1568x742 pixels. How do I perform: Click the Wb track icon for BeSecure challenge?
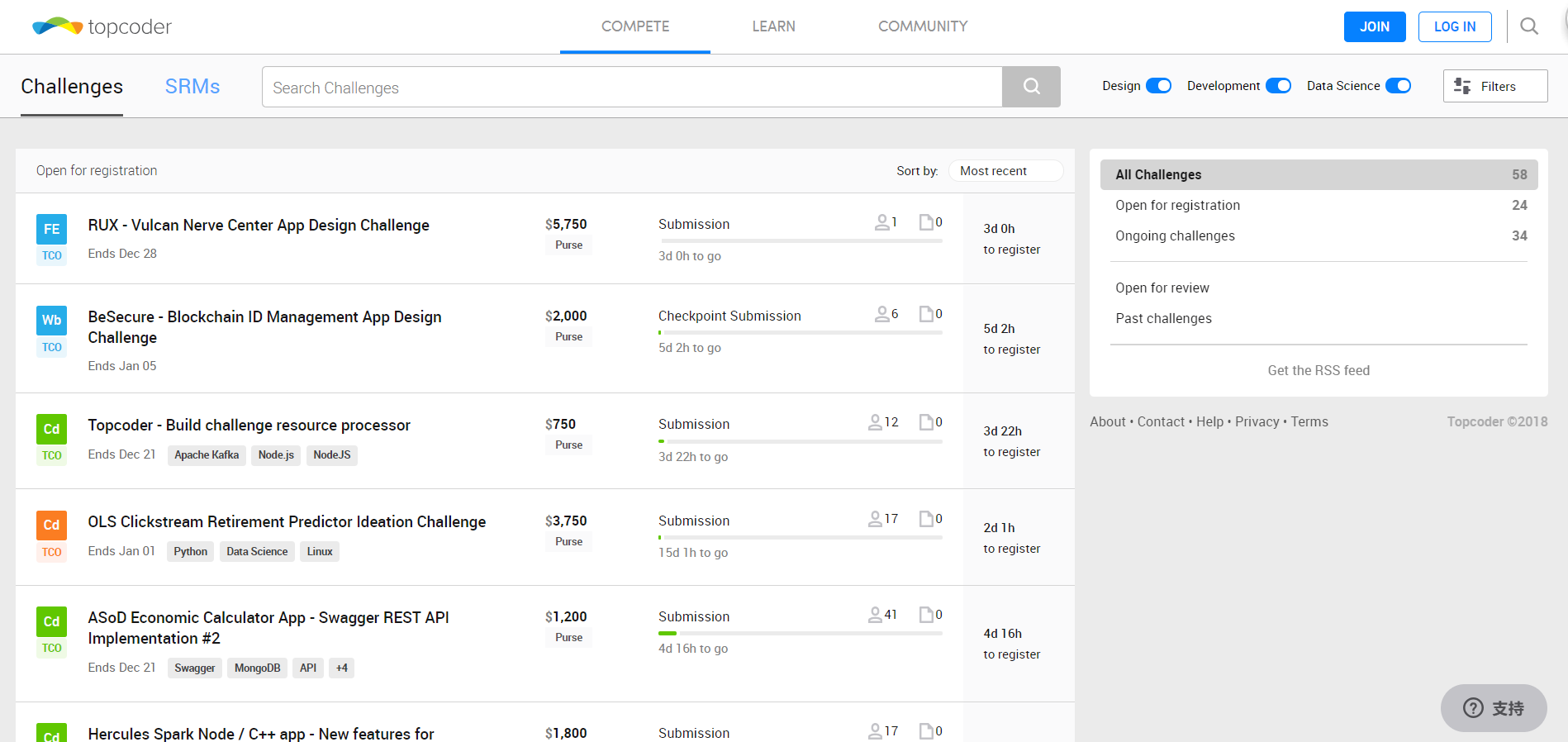tap(51, 321)
